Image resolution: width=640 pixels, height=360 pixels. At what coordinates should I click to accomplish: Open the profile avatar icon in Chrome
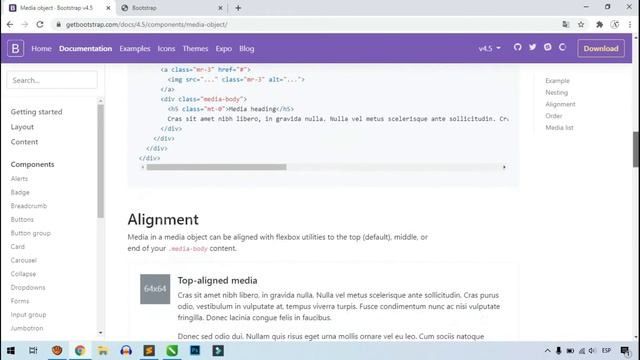coord(615,24)
